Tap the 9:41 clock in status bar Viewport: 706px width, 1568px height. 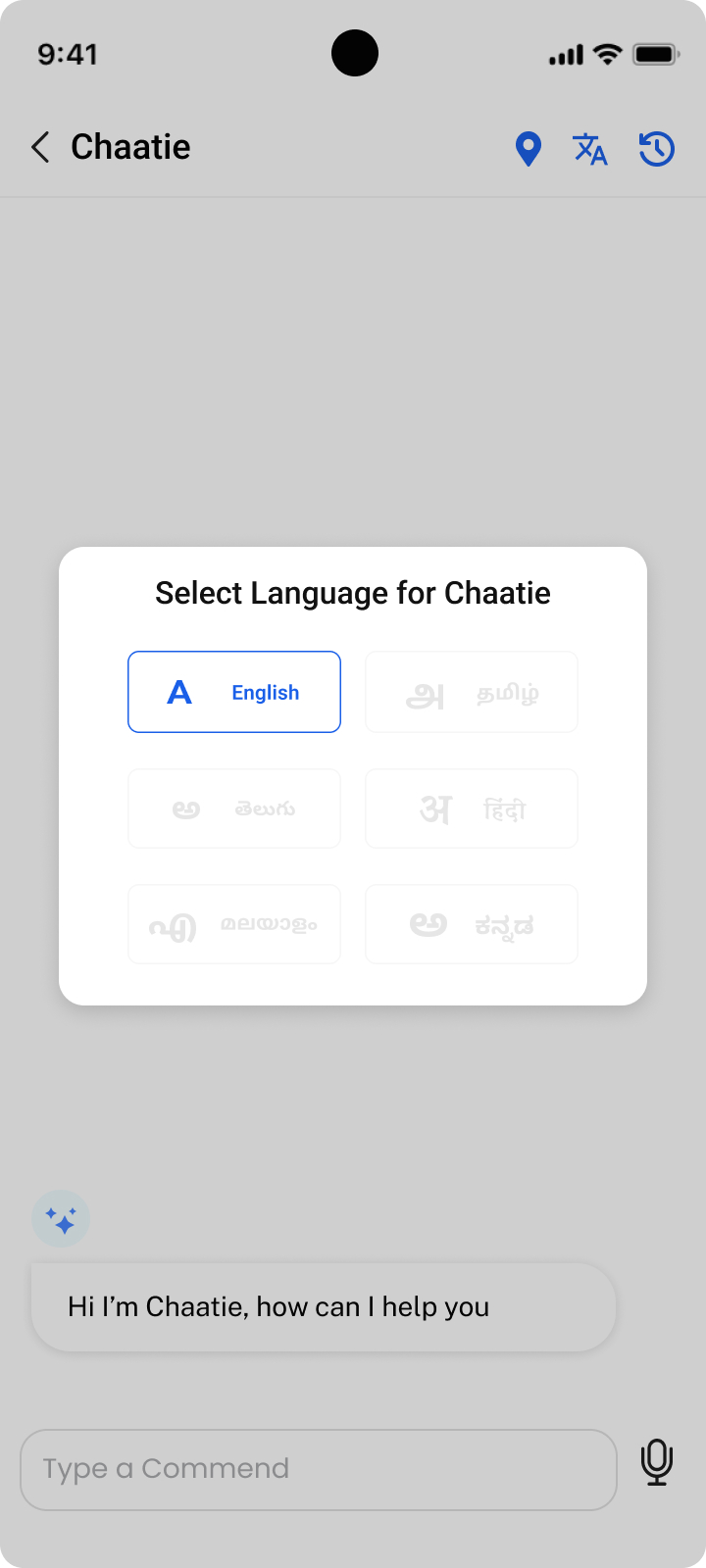click(68, 55)
